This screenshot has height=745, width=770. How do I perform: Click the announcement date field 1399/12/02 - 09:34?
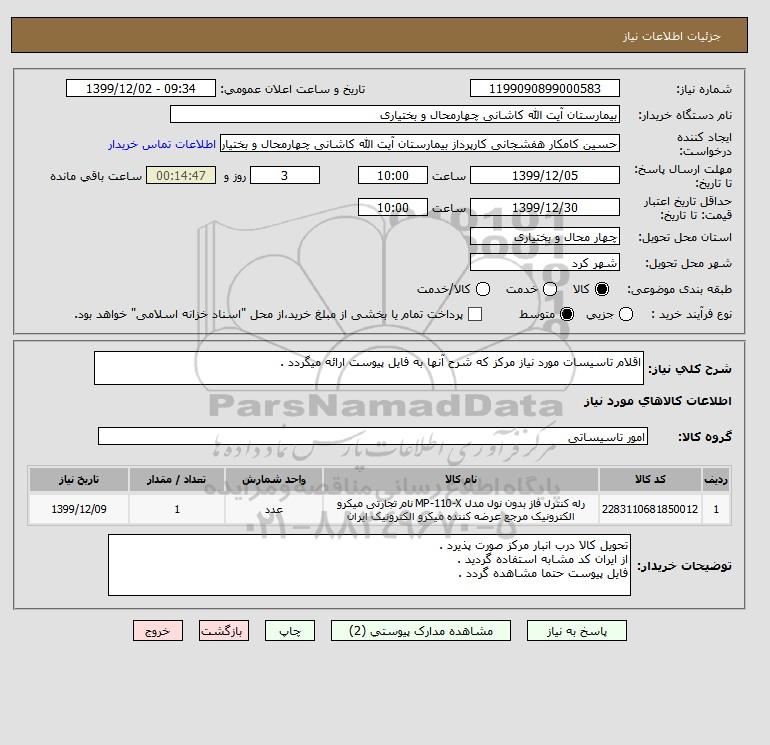point(141,88)
